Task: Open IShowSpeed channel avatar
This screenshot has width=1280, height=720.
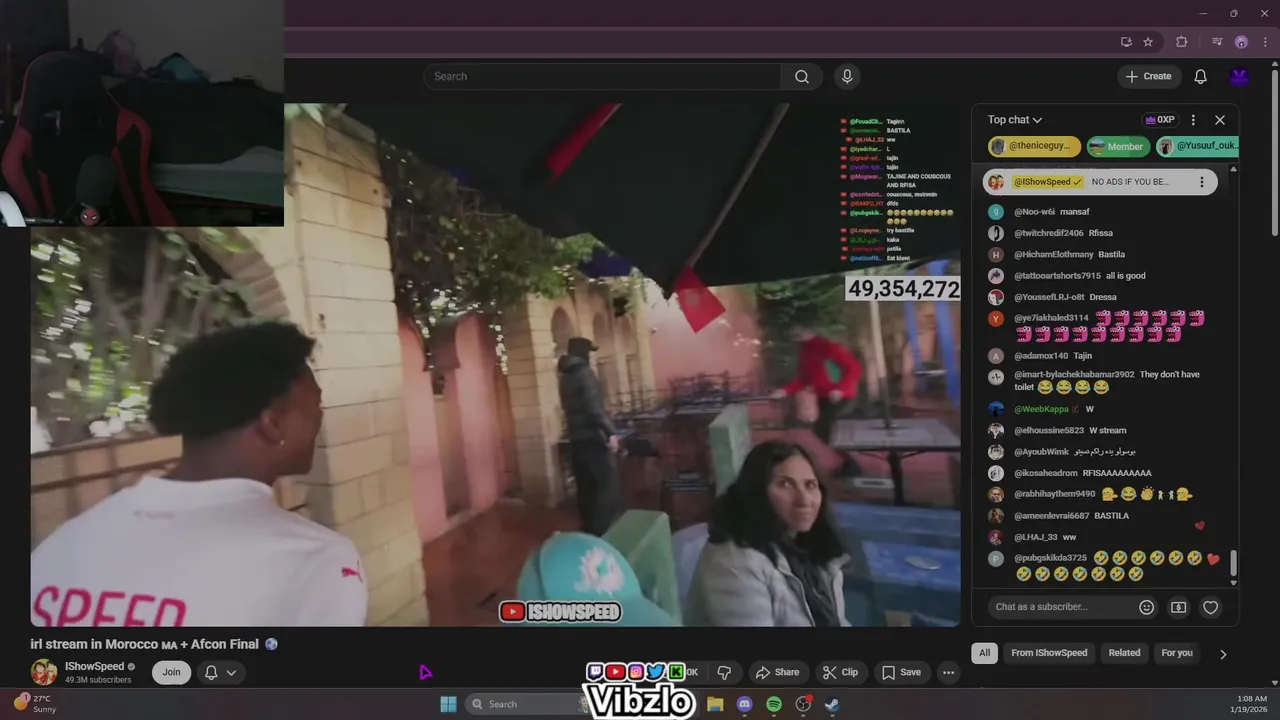Action: pyautogui.click(x=44, y=672)
